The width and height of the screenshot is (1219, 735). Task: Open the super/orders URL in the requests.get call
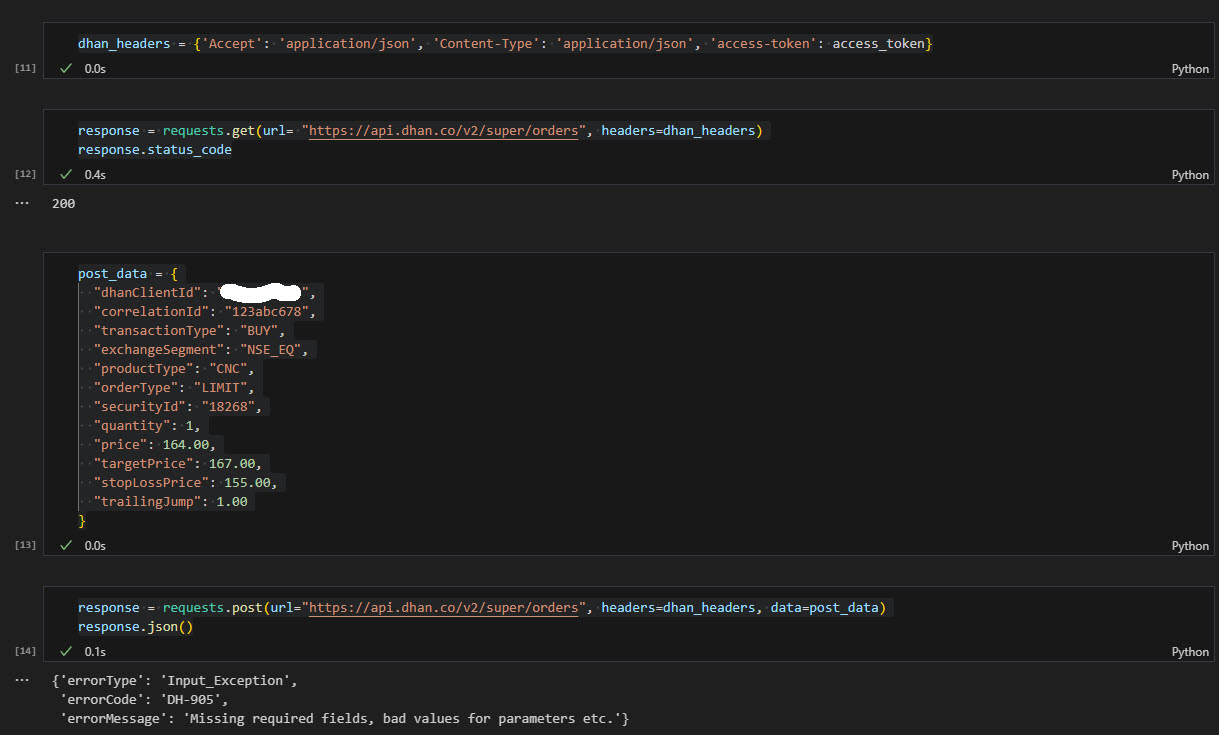coord(444,132)
